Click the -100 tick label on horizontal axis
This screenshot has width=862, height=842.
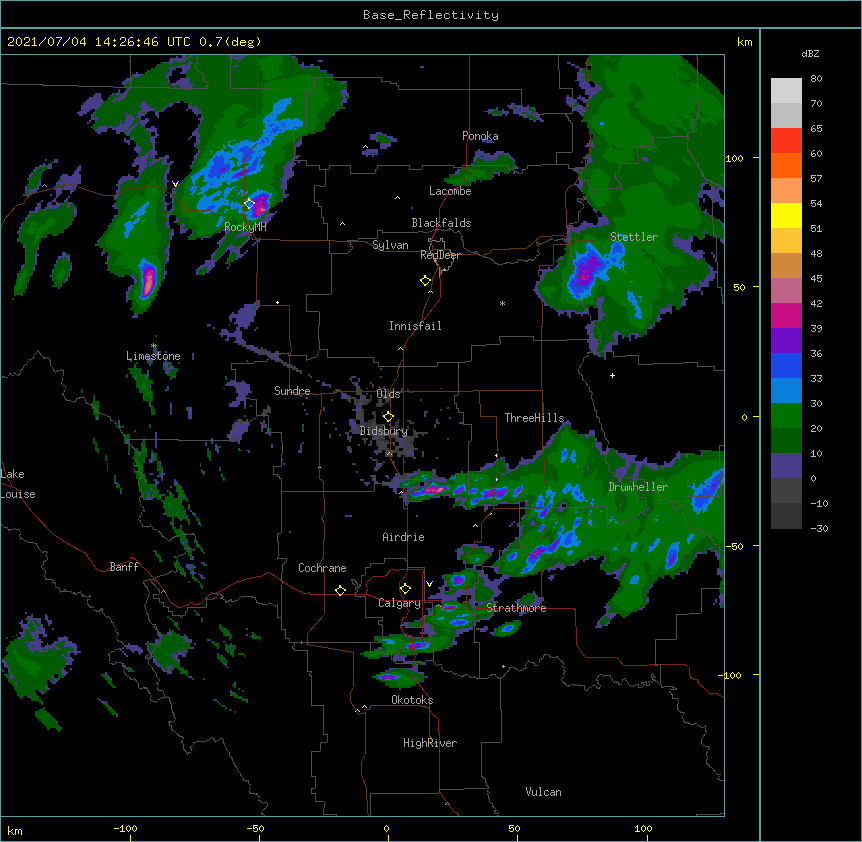[x=125, y=829]
